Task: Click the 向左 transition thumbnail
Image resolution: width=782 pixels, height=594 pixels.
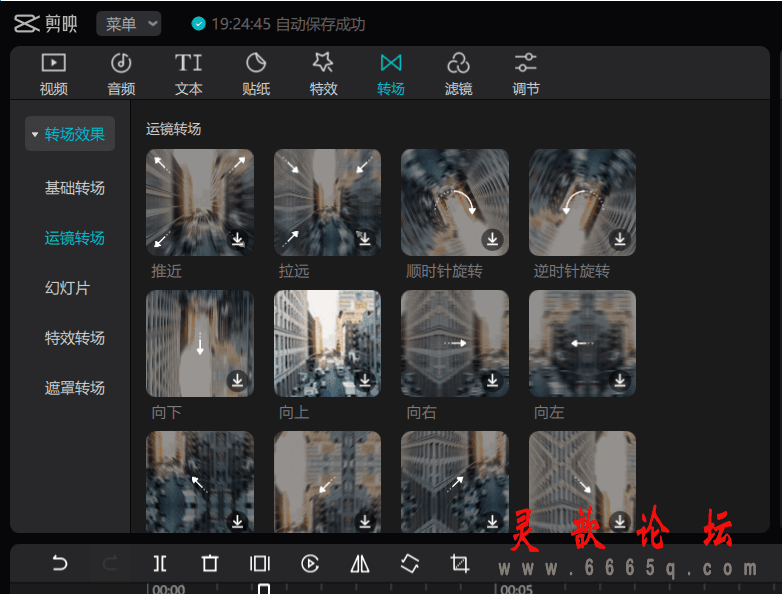Action: coord(583,344)
